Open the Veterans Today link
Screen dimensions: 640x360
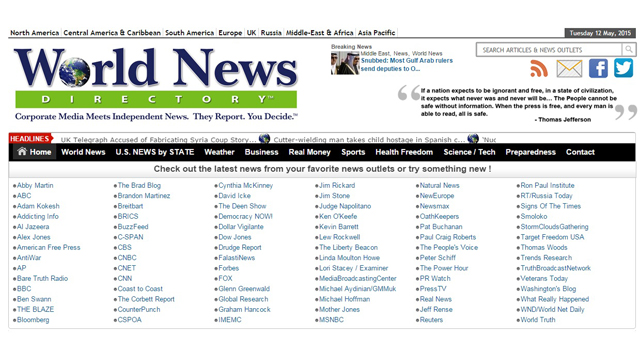tap(544, 278)
